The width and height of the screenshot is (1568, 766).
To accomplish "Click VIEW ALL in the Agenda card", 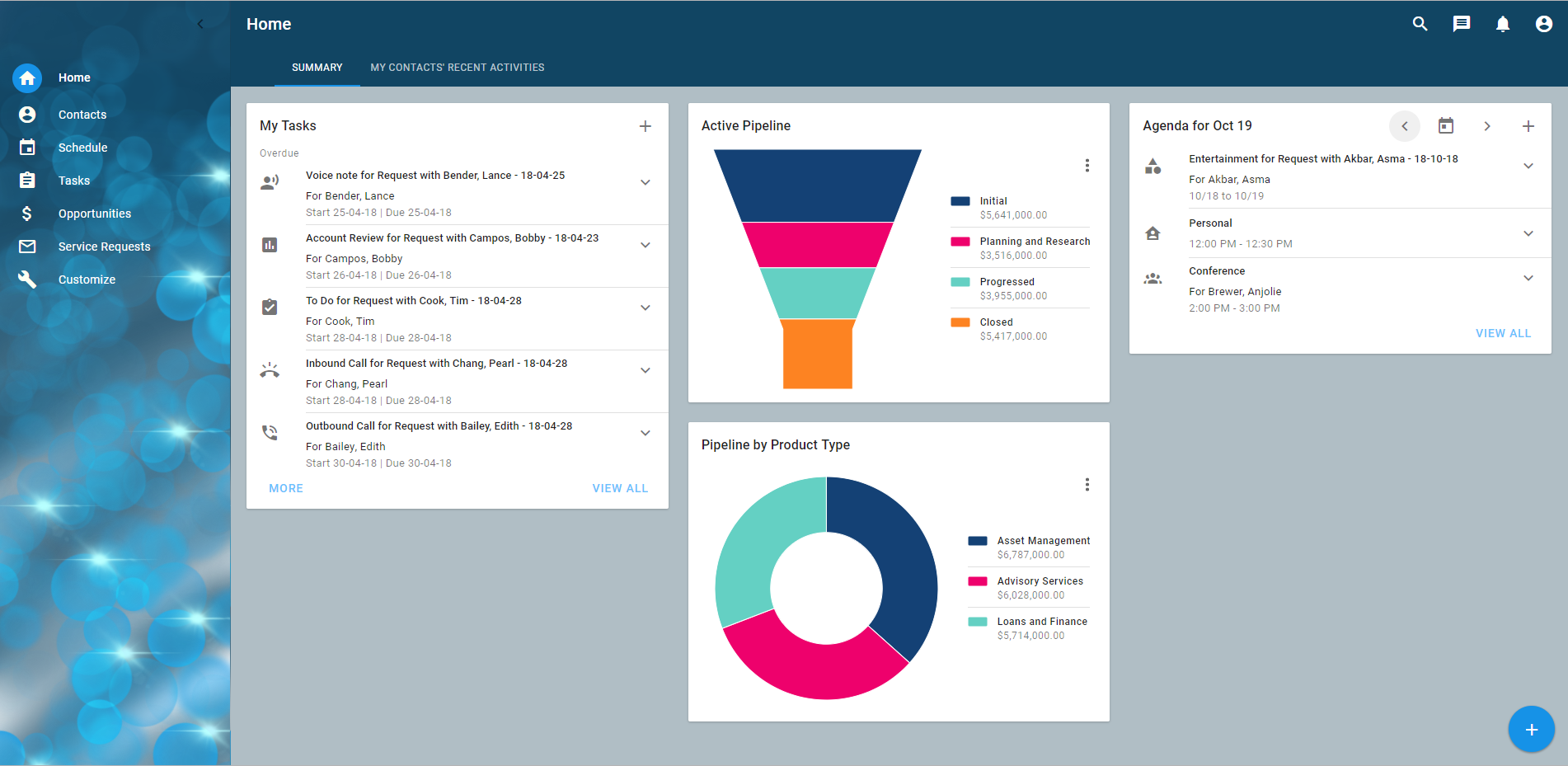I will 1502,333.
